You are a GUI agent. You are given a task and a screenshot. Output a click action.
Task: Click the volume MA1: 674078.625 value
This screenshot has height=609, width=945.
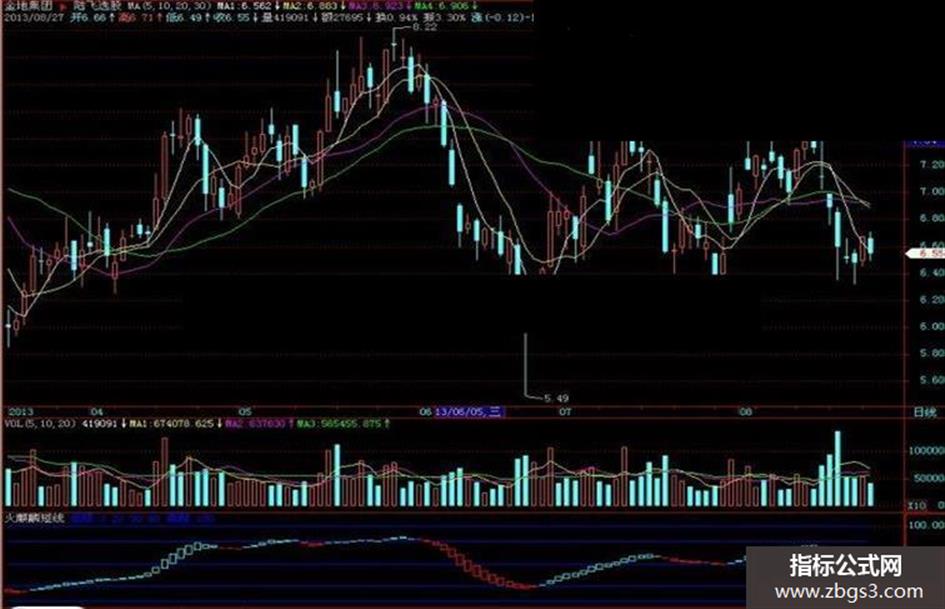[171, 424]
